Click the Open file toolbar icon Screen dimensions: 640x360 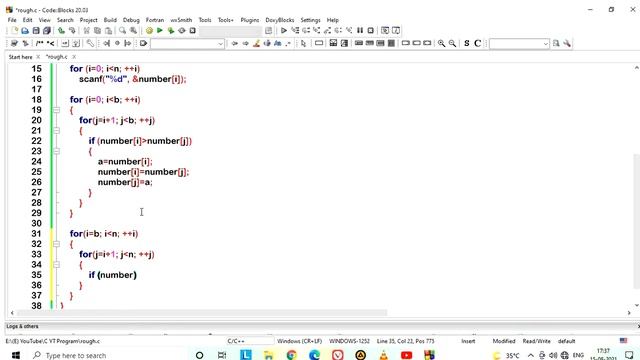click(25, 31)
